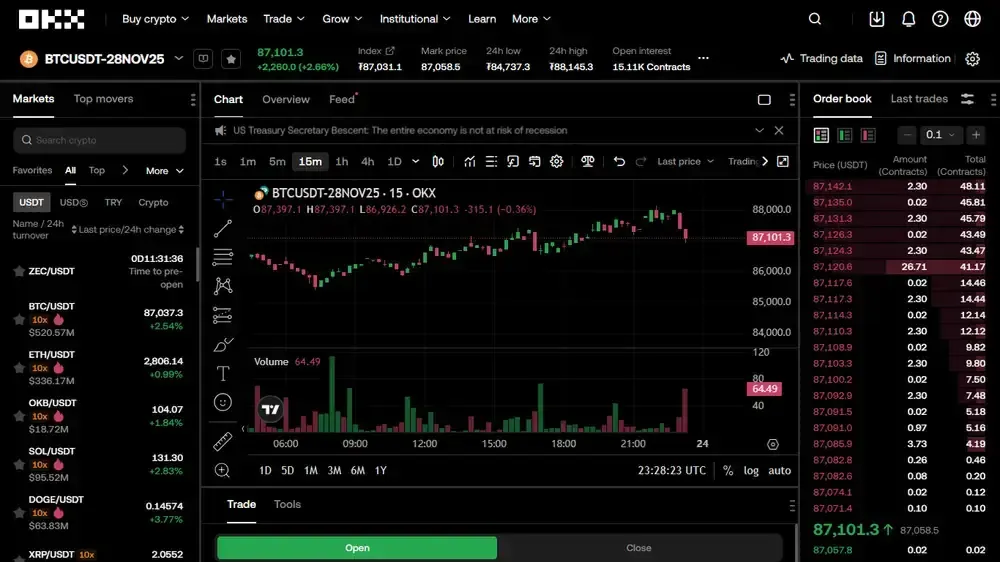Expand the Buy crypto menu
This screenshot has height=562, width=1000.
click(x=156, y=19)
